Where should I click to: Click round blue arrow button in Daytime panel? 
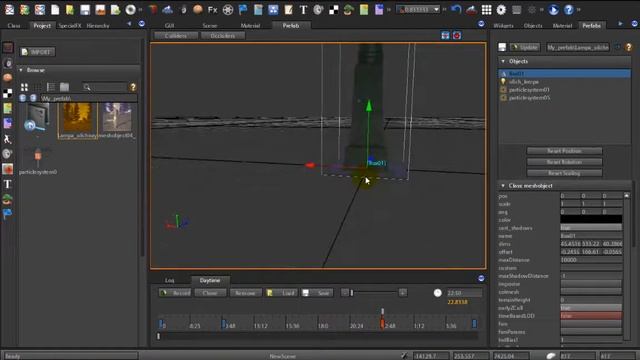tap(481, 278)
